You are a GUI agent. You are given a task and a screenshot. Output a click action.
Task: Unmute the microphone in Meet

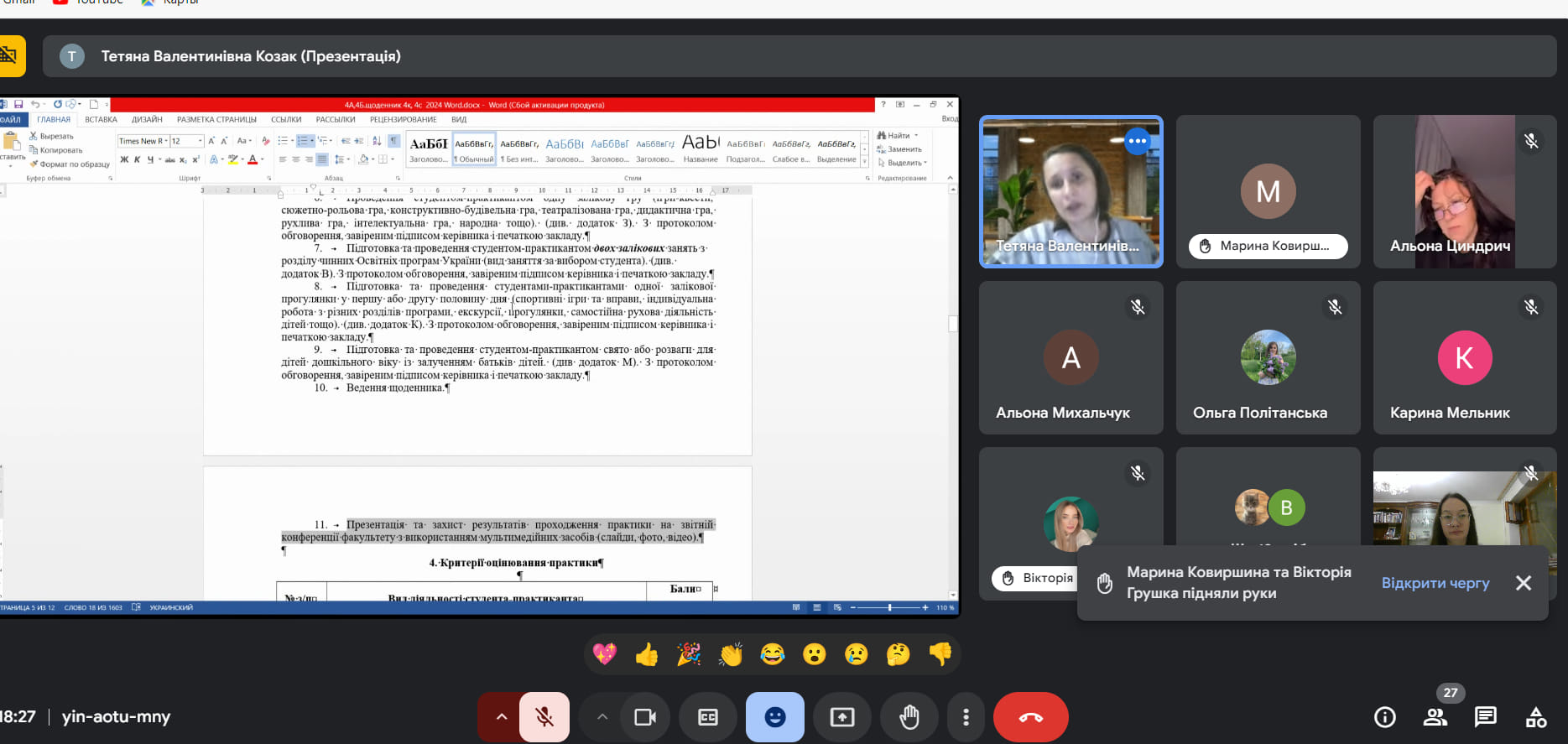[544, 717]
